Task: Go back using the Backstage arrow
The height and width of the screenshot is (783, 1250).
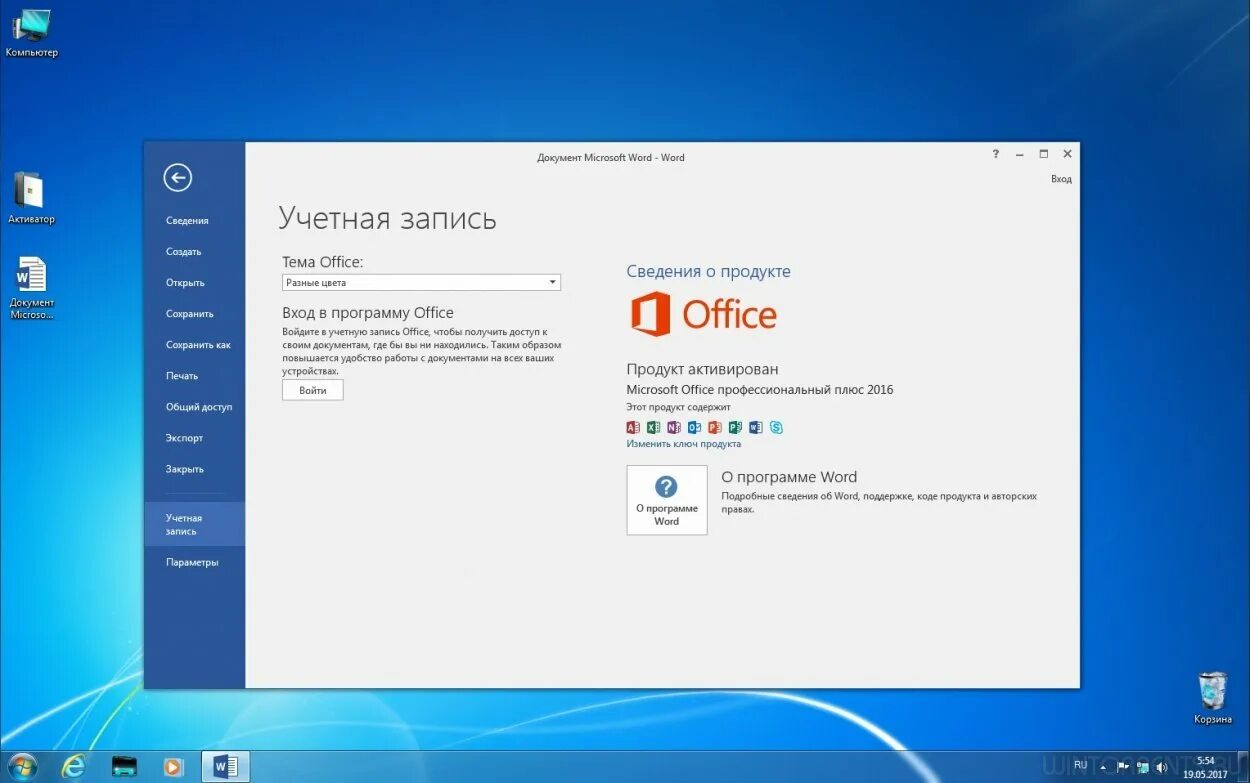Action: (178, 178)
